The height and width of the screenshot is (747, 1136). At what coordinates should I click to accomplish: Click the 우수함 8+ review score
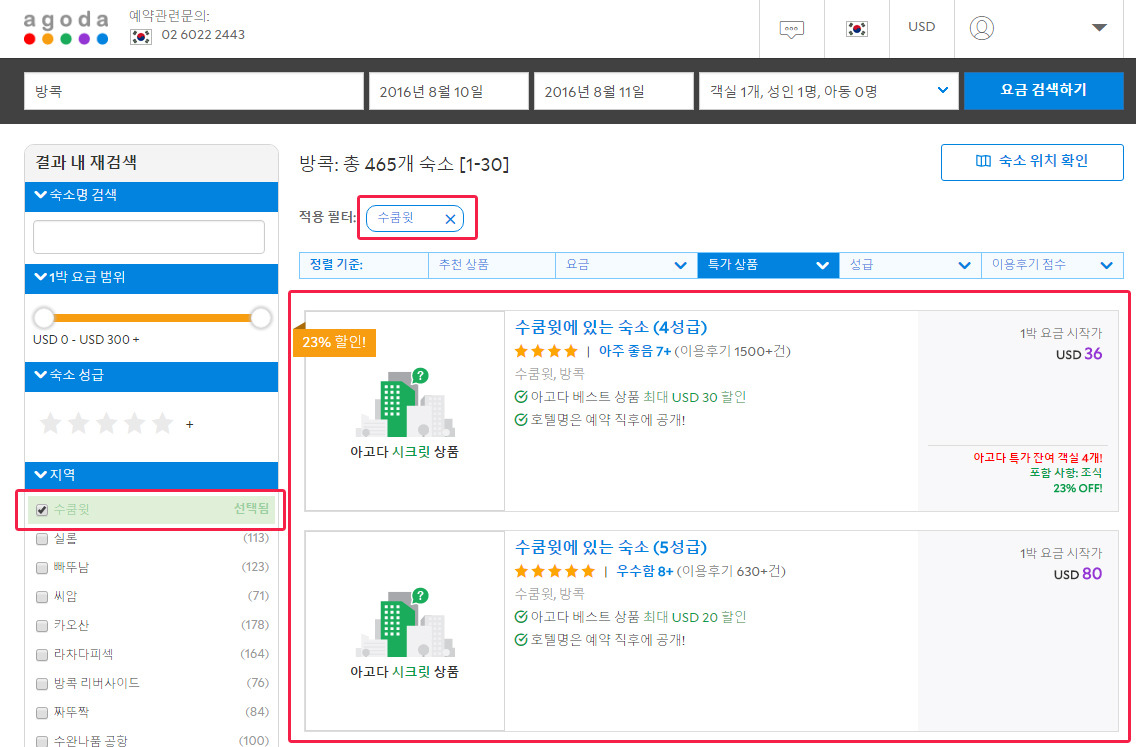645,572
